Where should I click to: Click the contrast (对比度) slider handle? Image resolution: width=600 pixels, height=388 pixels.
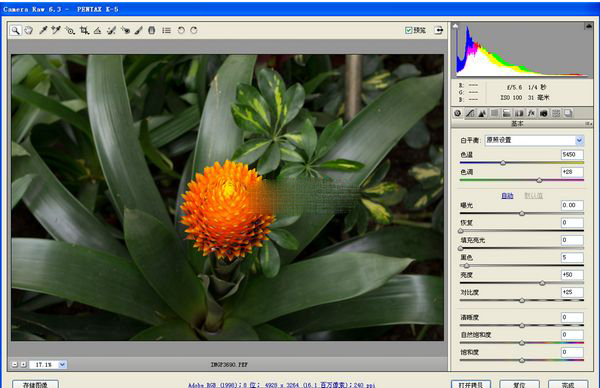tap(522, 300)
